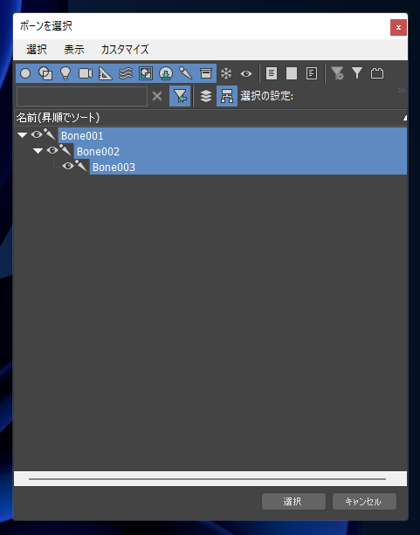This screenshot has height=535, width=420.
Task: Toggle the space warps display filter
Action: pos(126,73)
